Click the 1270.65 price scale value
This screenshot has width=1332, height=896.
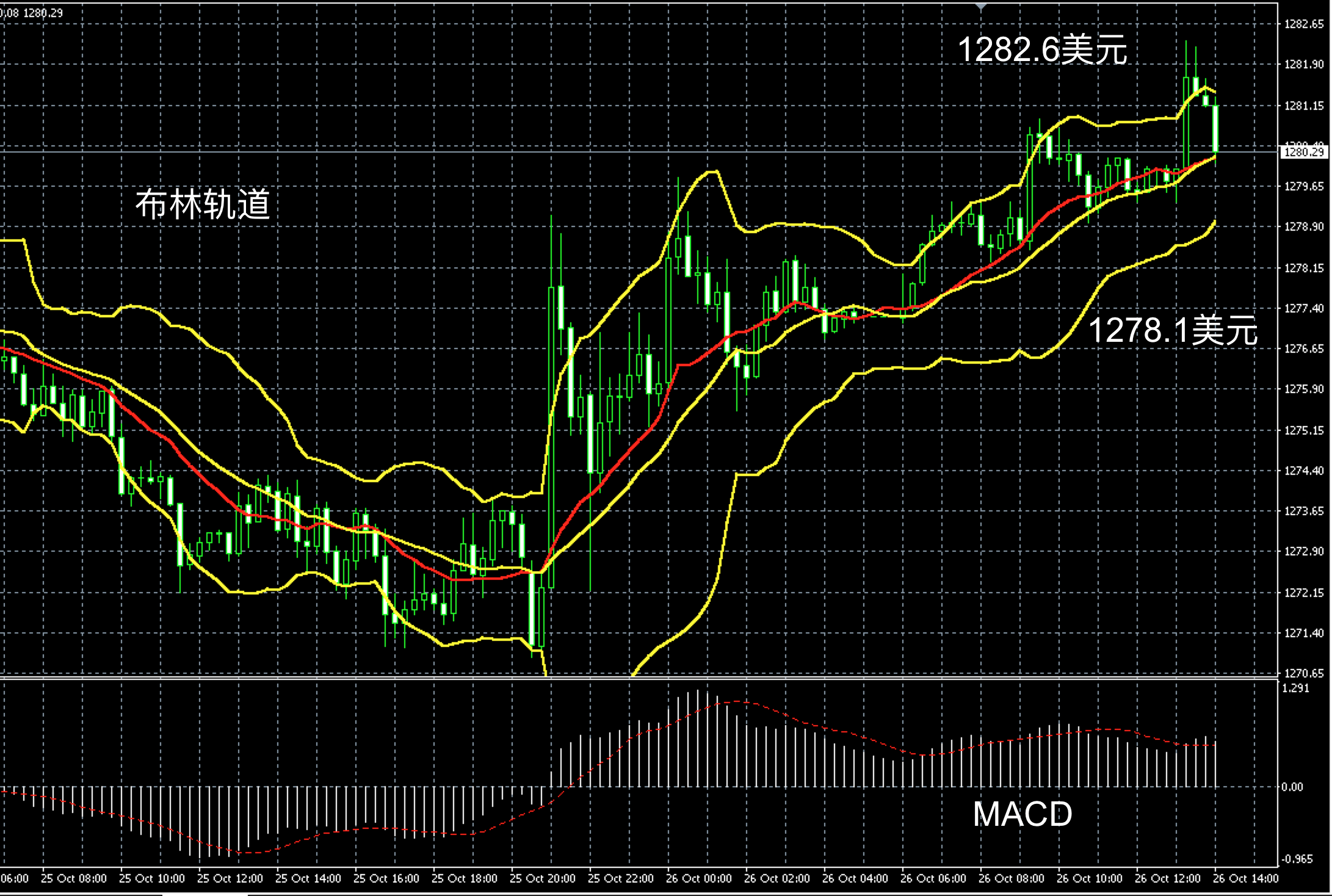coord(1304,673)
